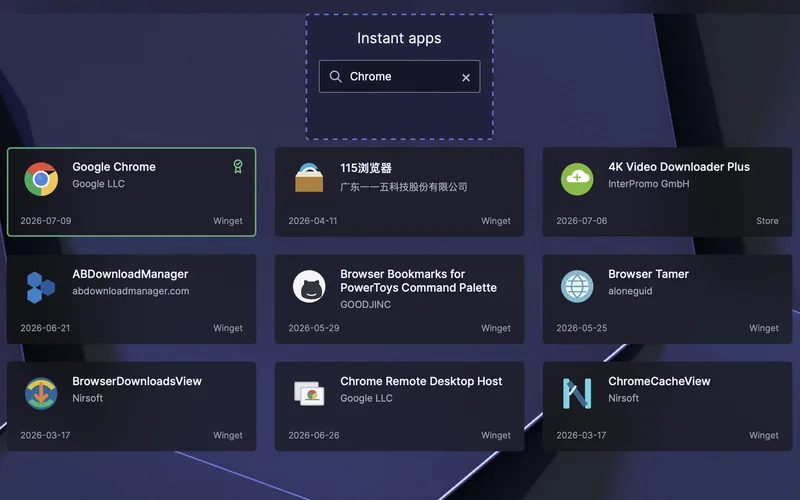800x500 pixels.
Task: Click the 4K Video Downloader Plus cloud icon
Action: tap(577, 179)
